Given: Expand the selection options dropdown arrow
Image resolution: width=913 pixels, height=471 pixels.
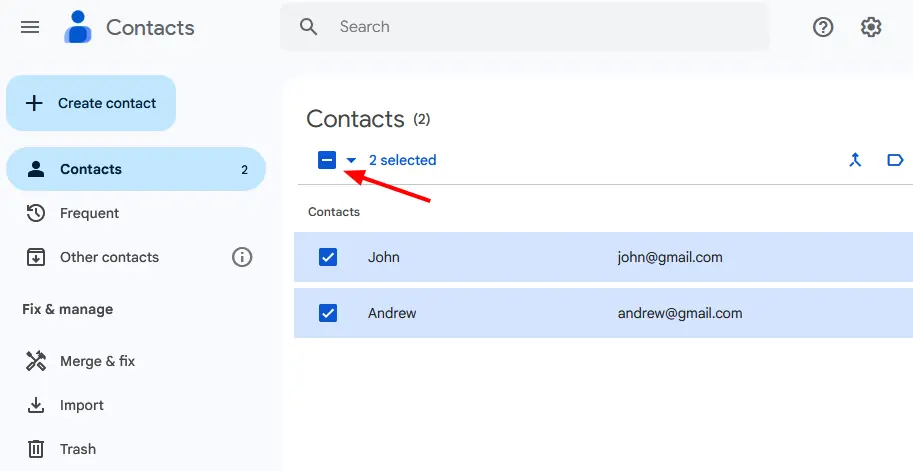Looking at the screenshot, I should [351, 160].
